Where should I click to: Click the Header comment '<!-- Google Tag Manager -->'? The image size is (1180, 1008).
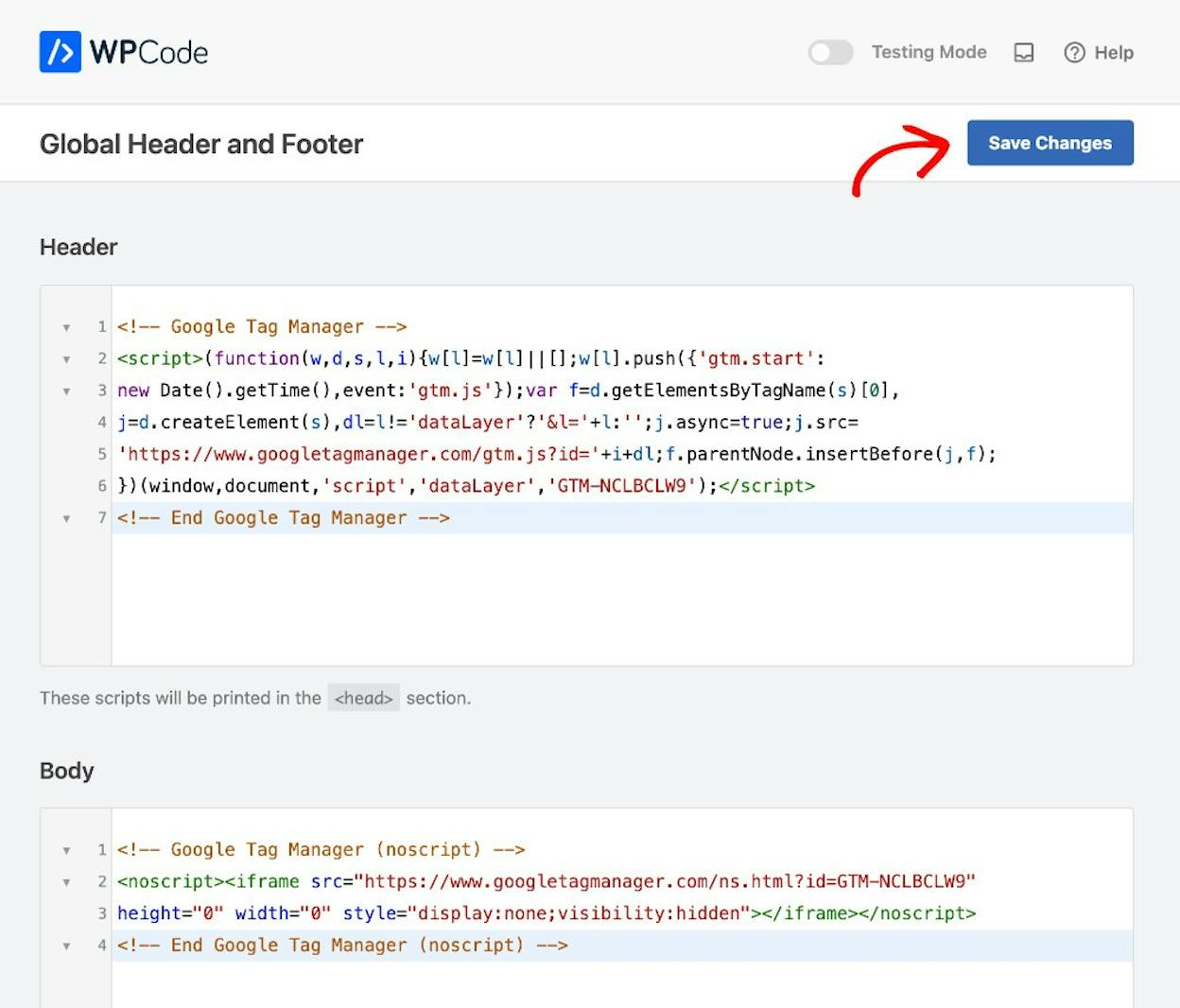click(x=262, y=327)
